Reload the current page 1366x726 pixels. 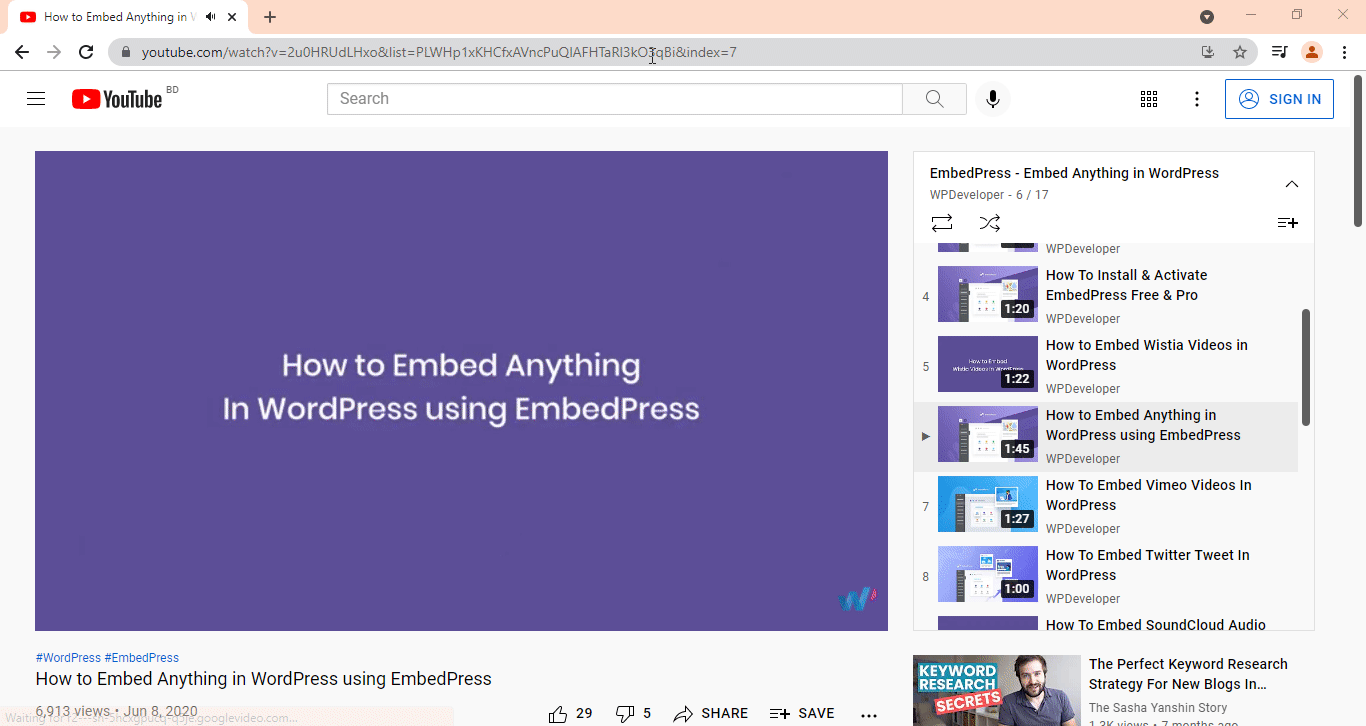click(x=86, y=52)
